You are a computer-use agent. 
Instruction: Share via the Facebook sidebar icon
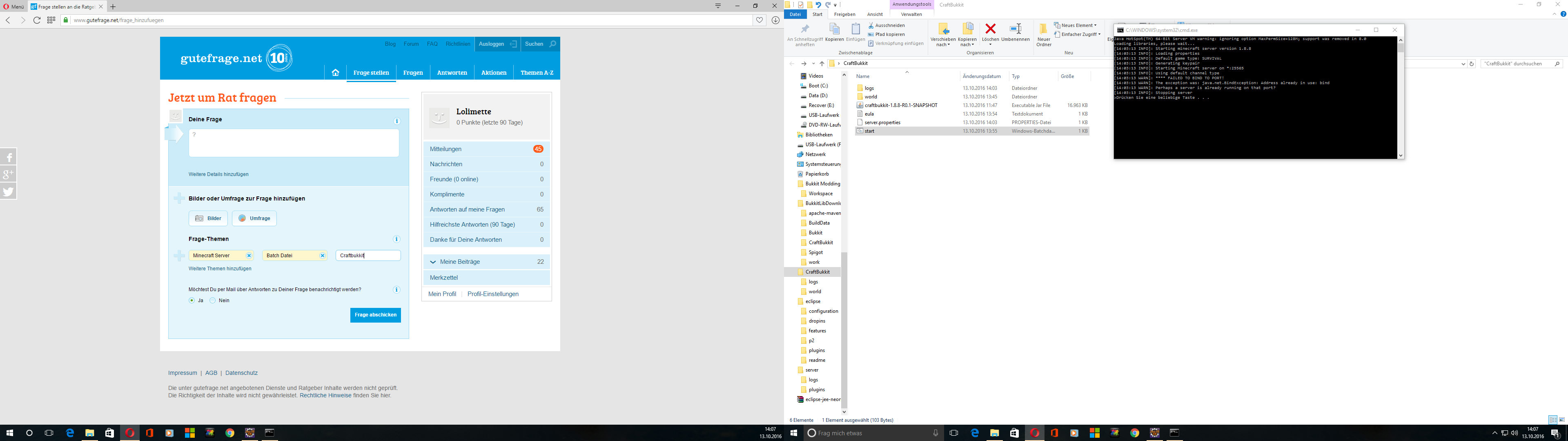[9, 156]
